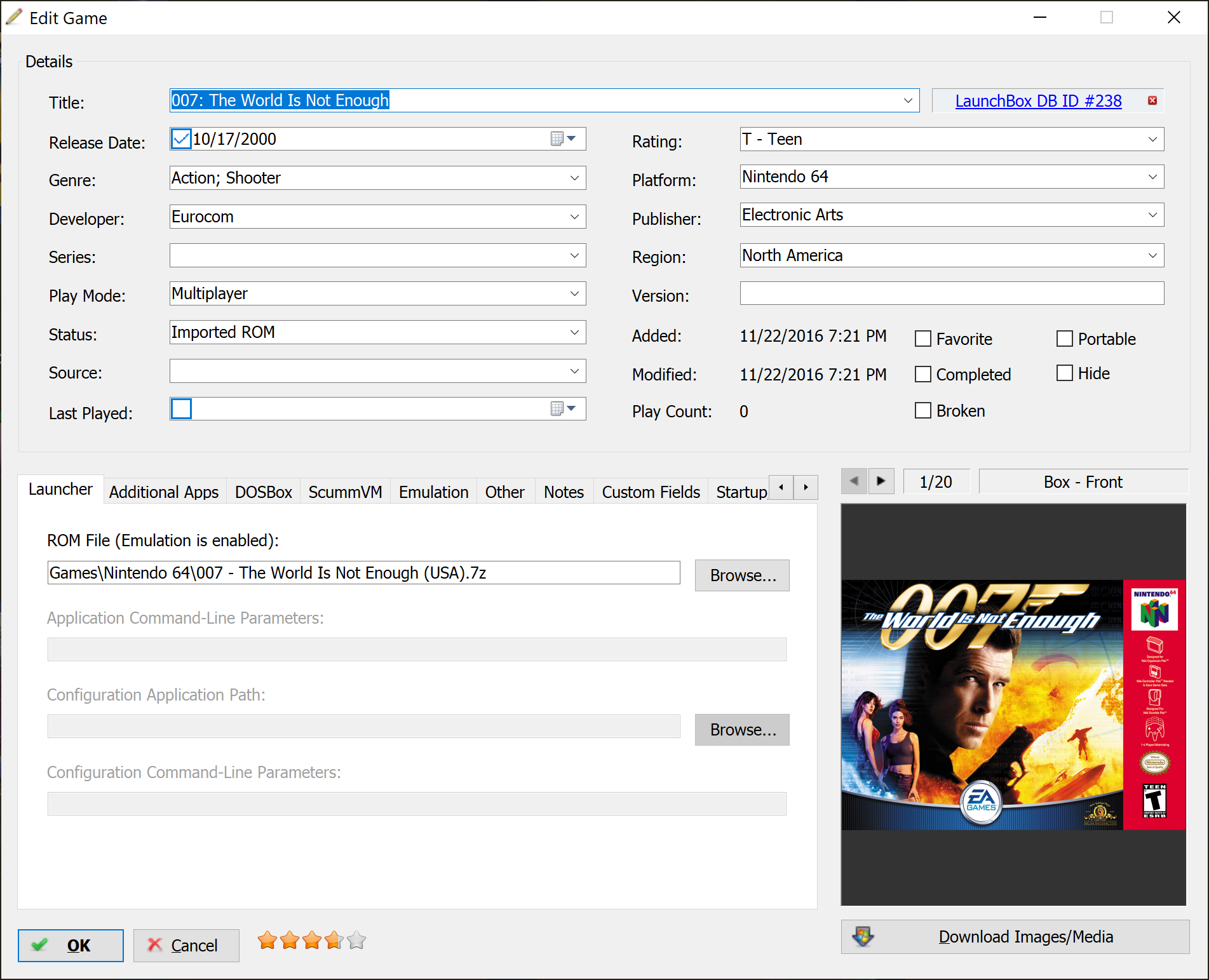Expand the Platform dropdown with Nintendo 64

pyautogui.click(x=1152, y=177)
